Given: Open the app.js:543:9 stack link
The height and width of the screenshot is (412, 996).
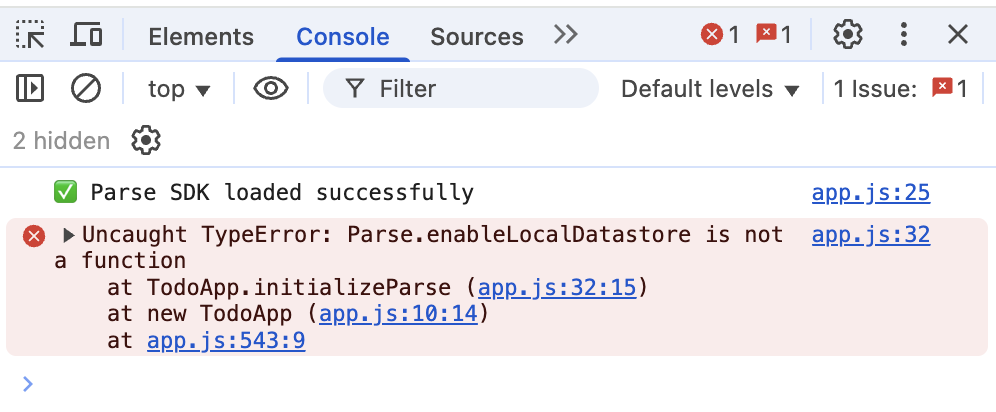Looking at the screenshot, I should click(x=226, y=341).
